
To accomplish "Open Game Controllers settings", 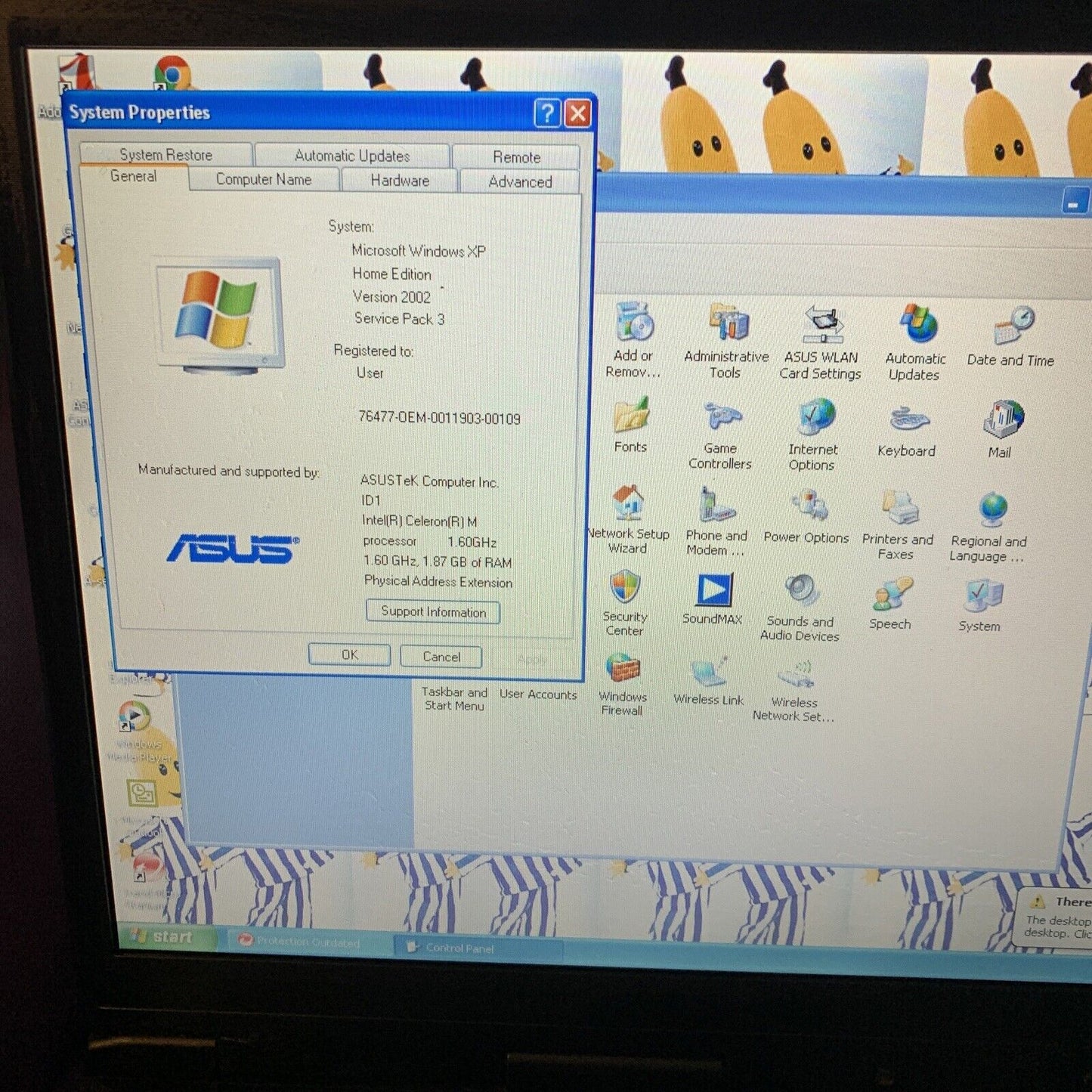I will pyautogui.click(x=719, y=417).
